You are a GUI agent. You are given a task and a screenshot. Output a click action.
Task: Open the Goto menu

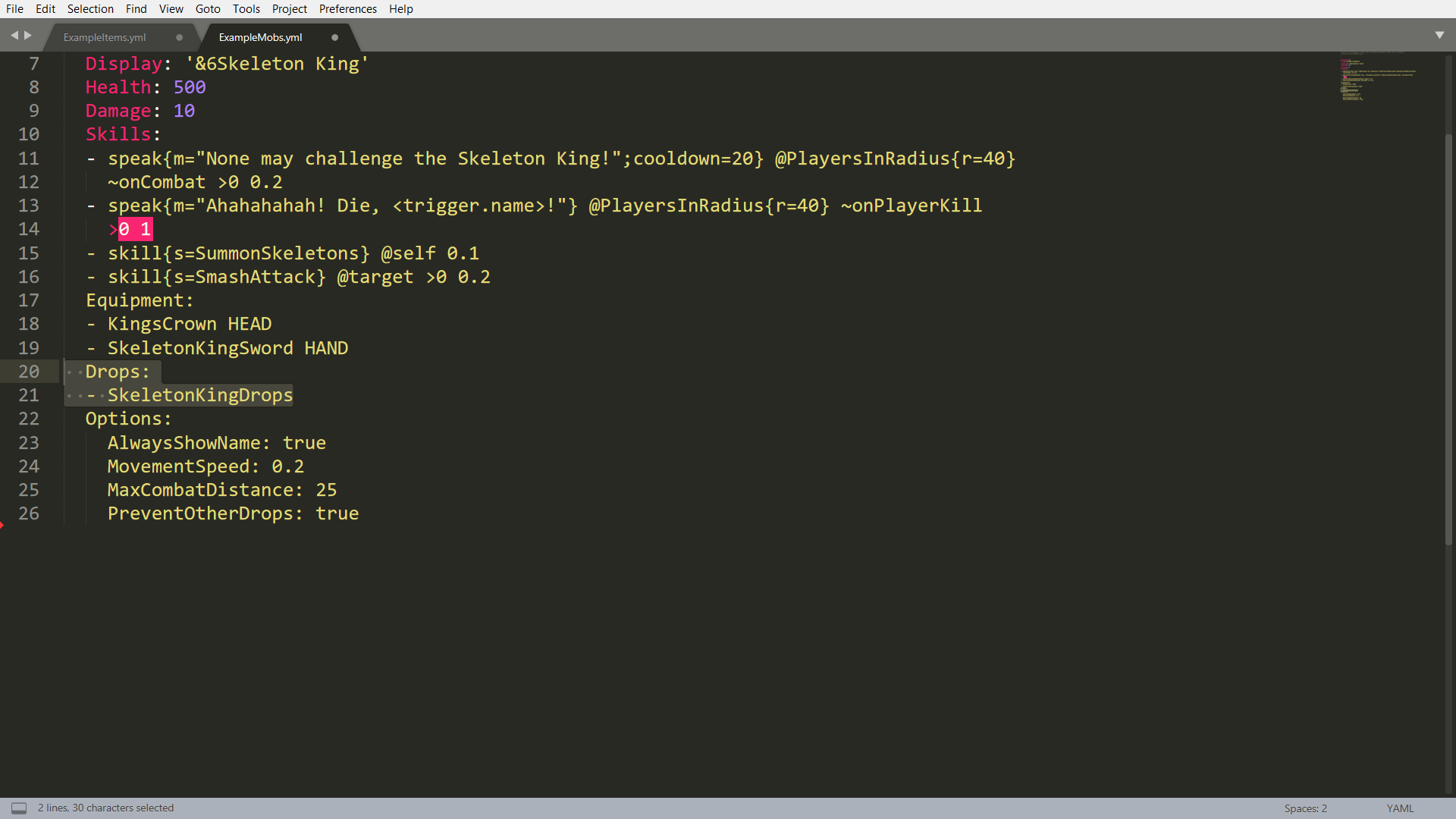click(208, 9)
